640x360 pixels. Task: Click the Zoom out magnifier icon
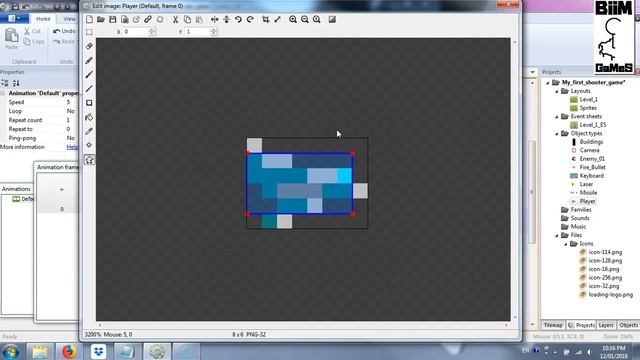(x=304, y=19)
